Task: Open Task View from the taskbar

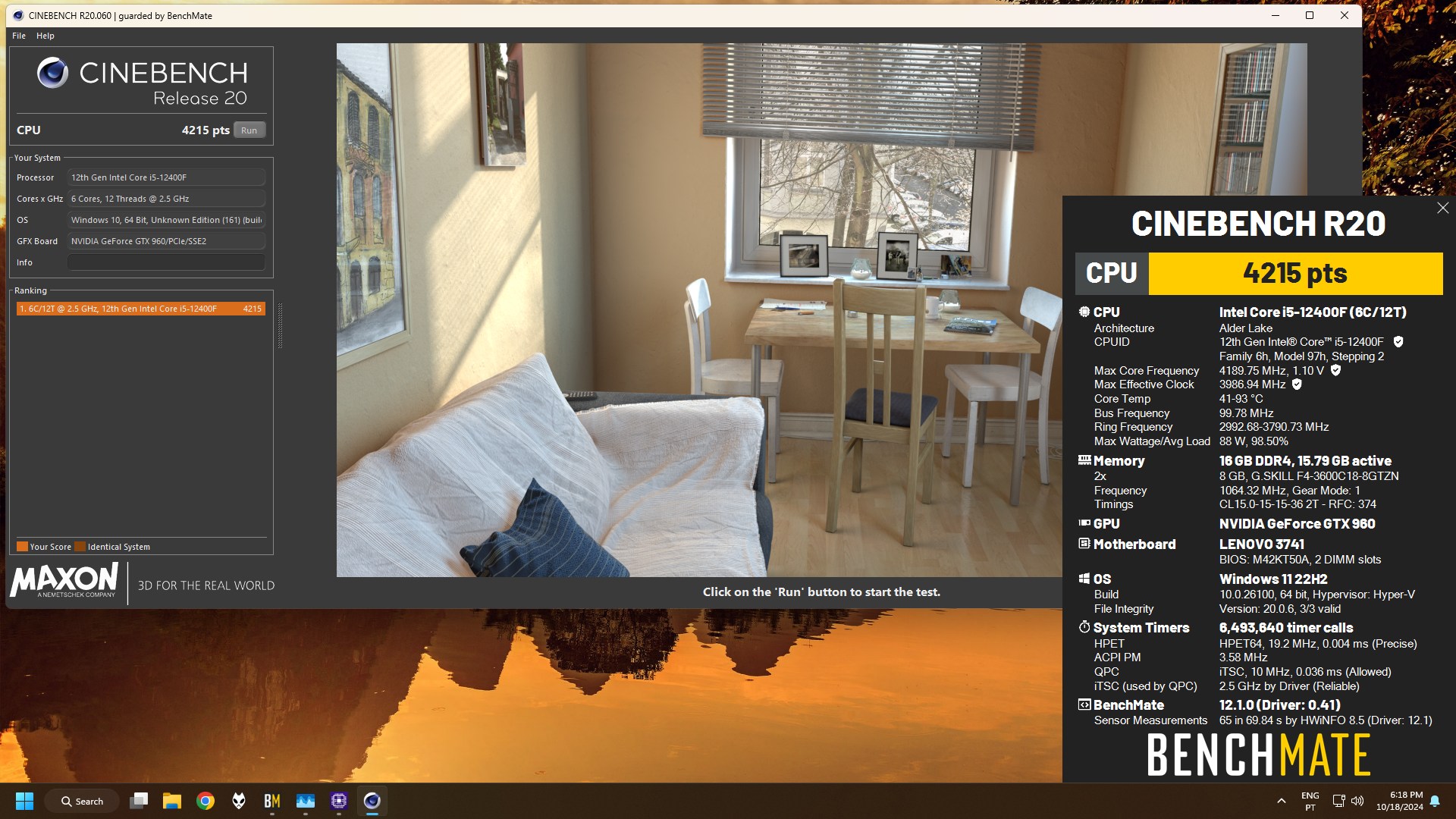Action: tap(139, 801)
